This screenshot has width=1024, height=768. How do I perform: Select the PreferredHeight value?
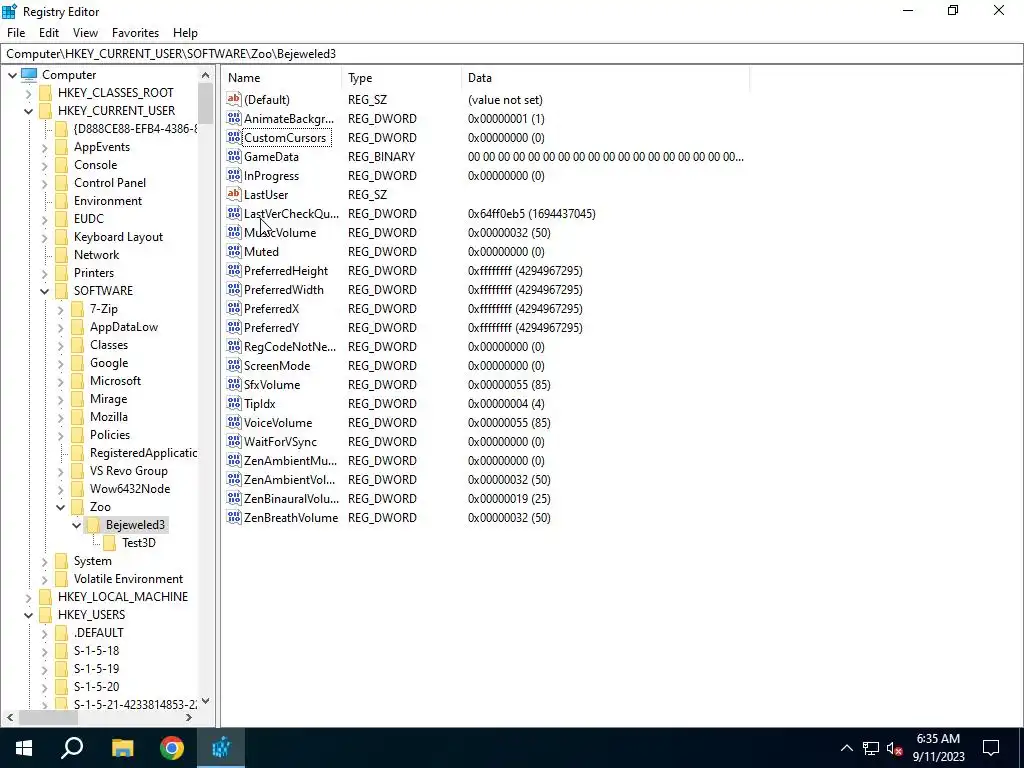(285, 270)
